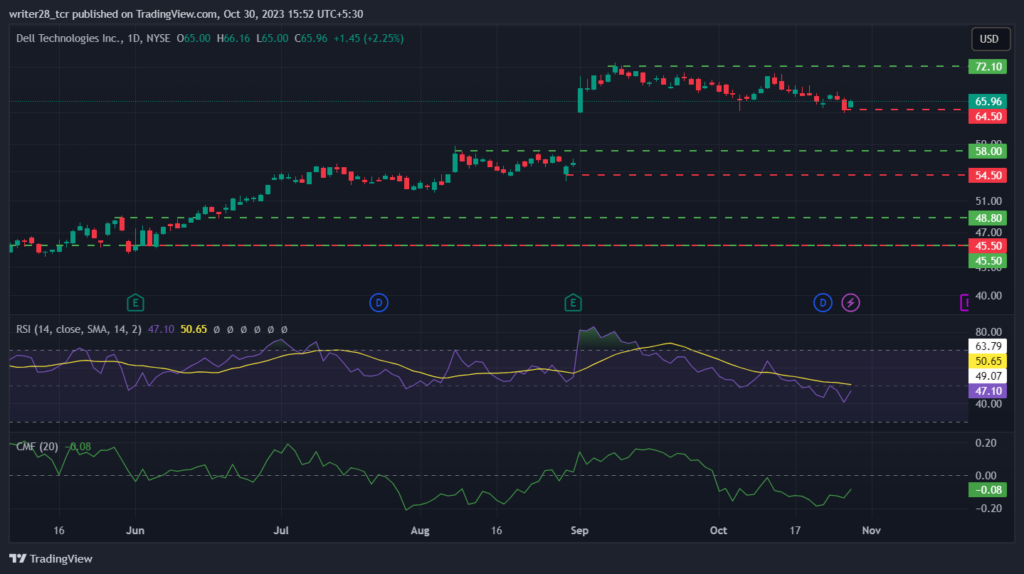
Task: Click the RSI indicator legend label
Action: (x=78, y=329)
